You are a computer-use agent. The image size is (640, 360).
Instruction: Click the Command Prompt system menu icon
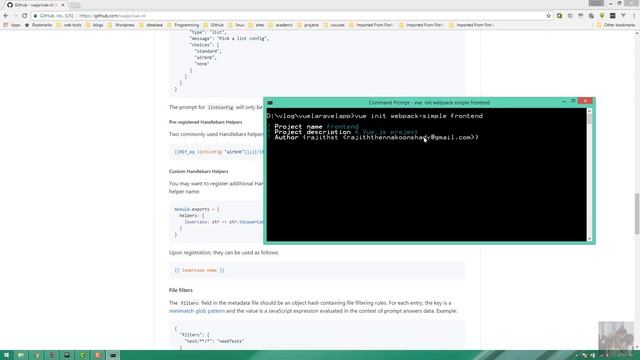point(270,102)
